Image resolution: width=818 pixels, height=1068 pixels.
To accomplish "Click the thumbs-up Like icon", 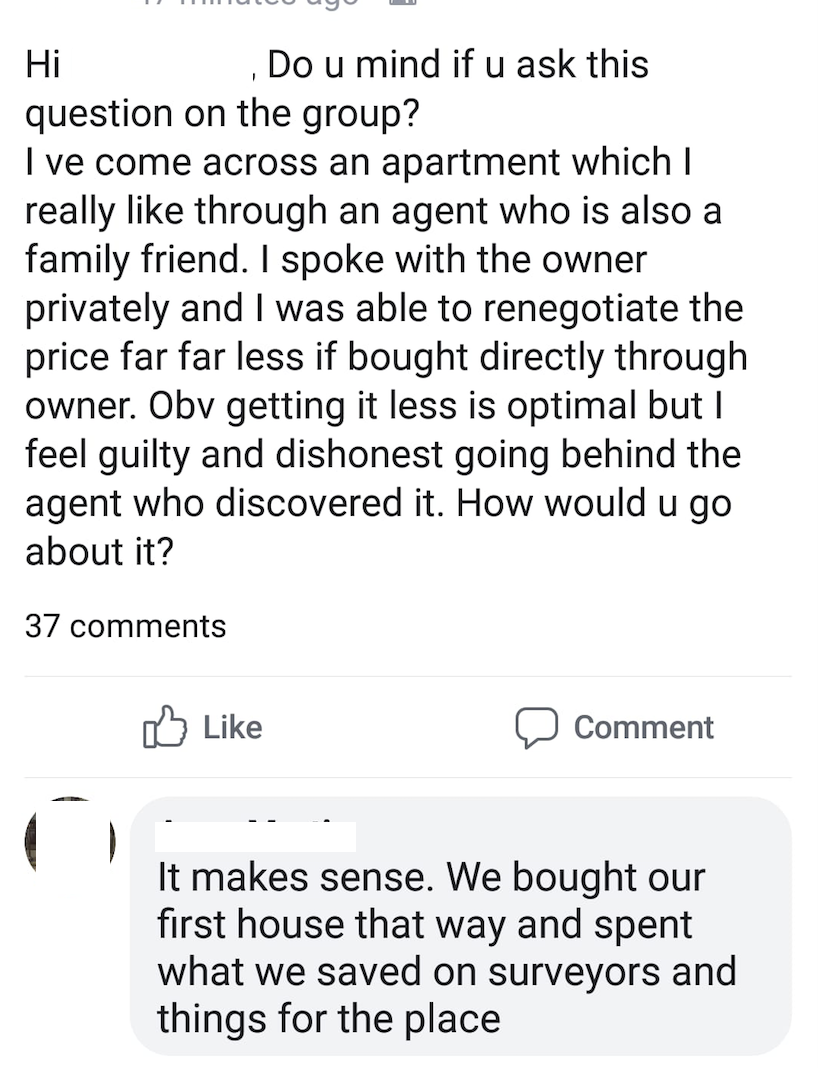I will click(x=166, y=727).
